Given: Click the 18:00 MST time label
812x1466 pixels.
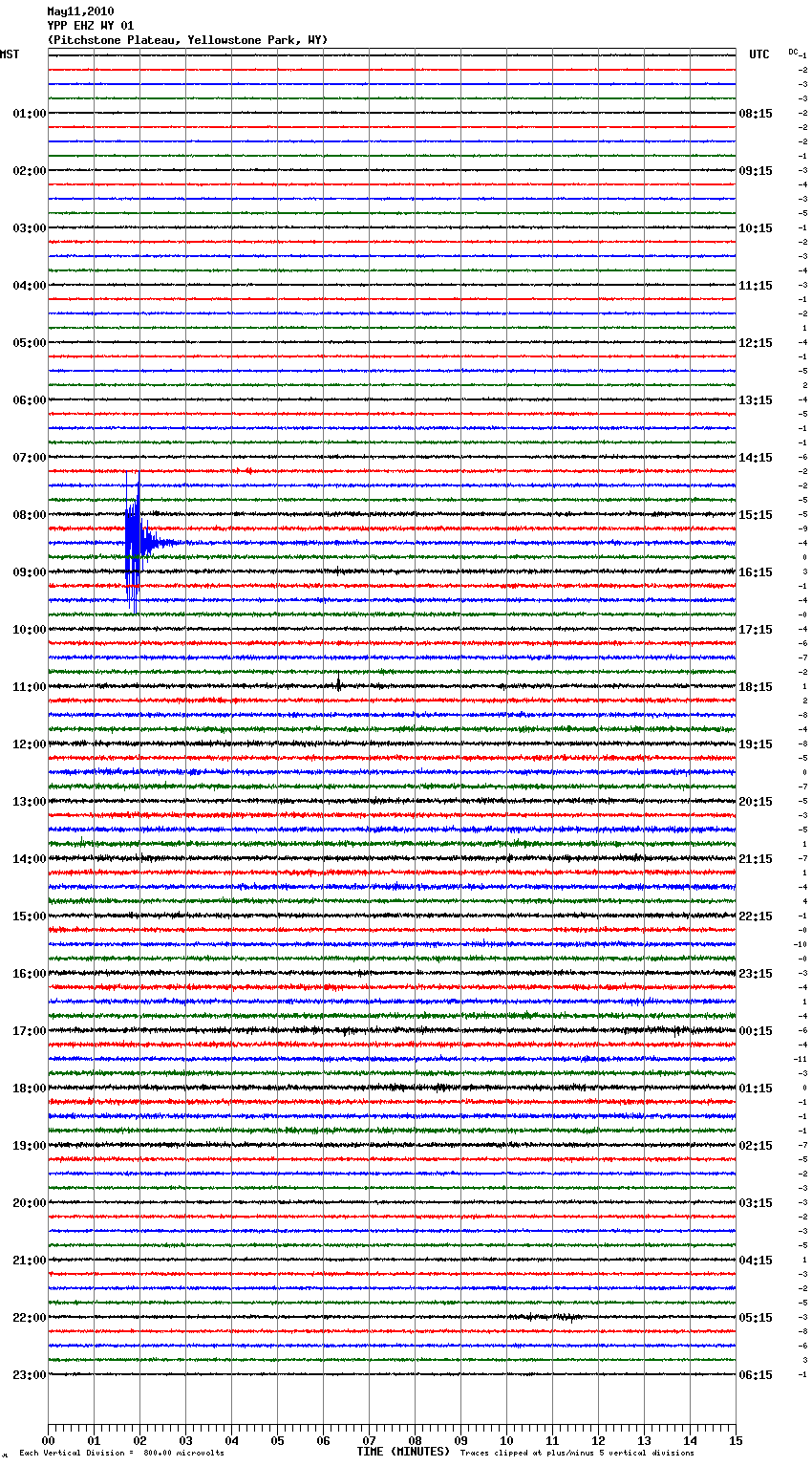Looking at the screenshot, I should [x=30, y=1089].
